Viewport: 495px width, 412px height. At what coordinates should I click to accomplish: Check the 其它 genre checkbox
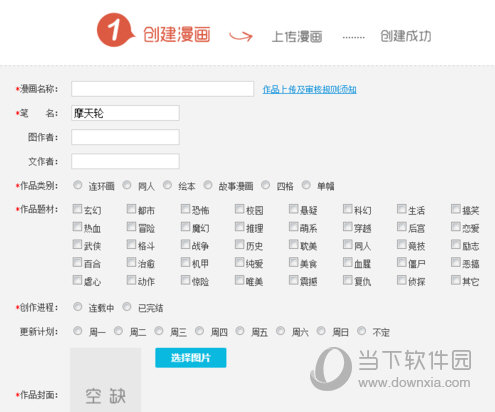tap(456, 280)
